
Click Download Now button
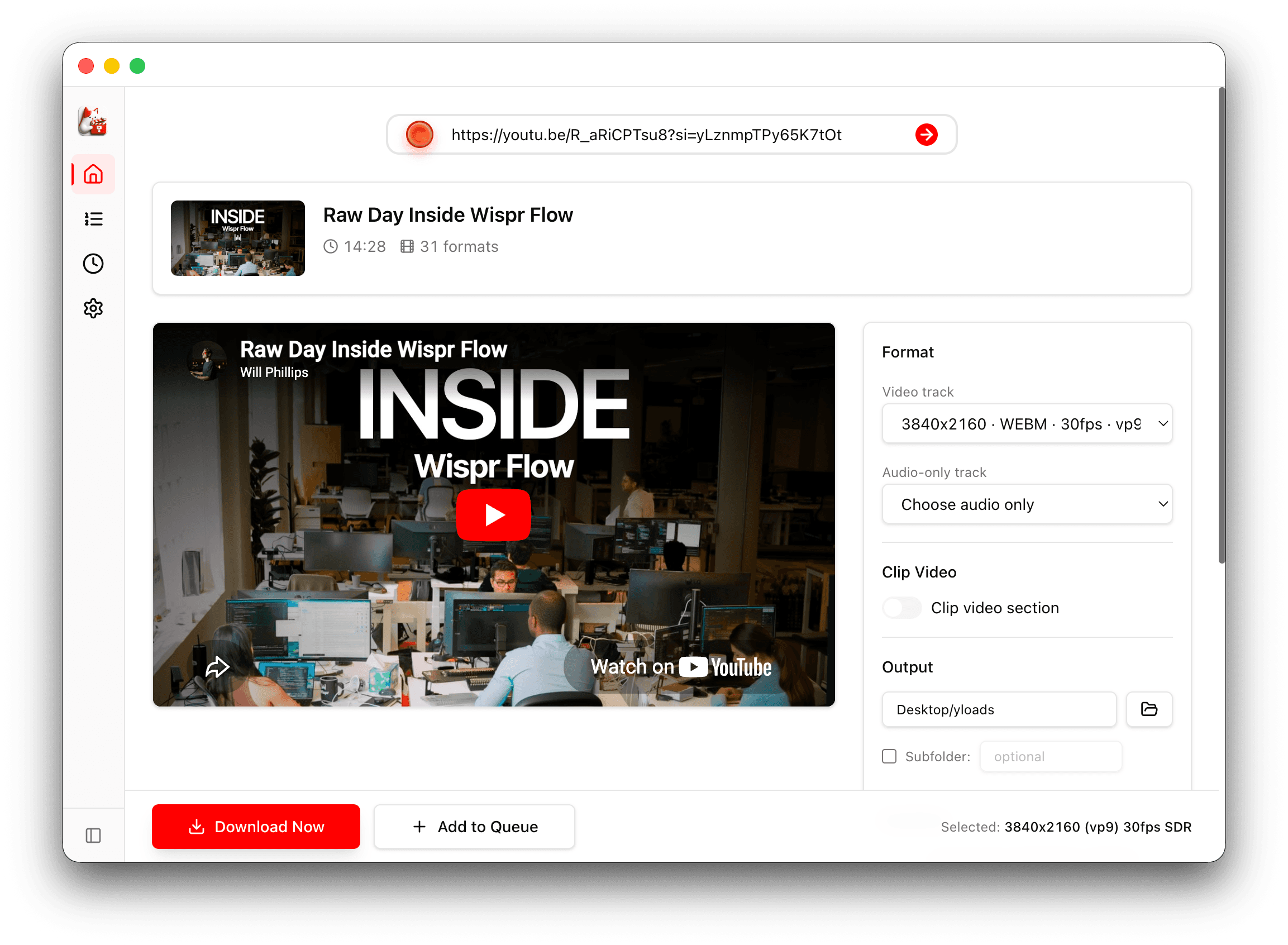[256, 827]
